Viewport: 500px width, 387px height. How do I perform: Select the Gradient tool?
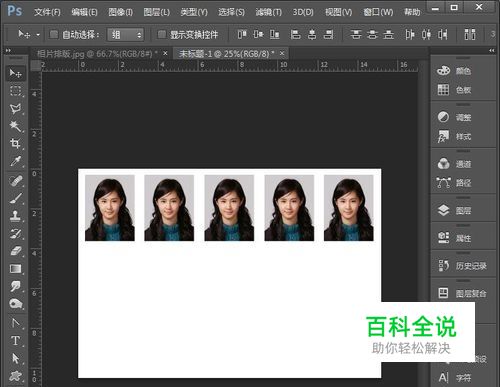[15, 269]
